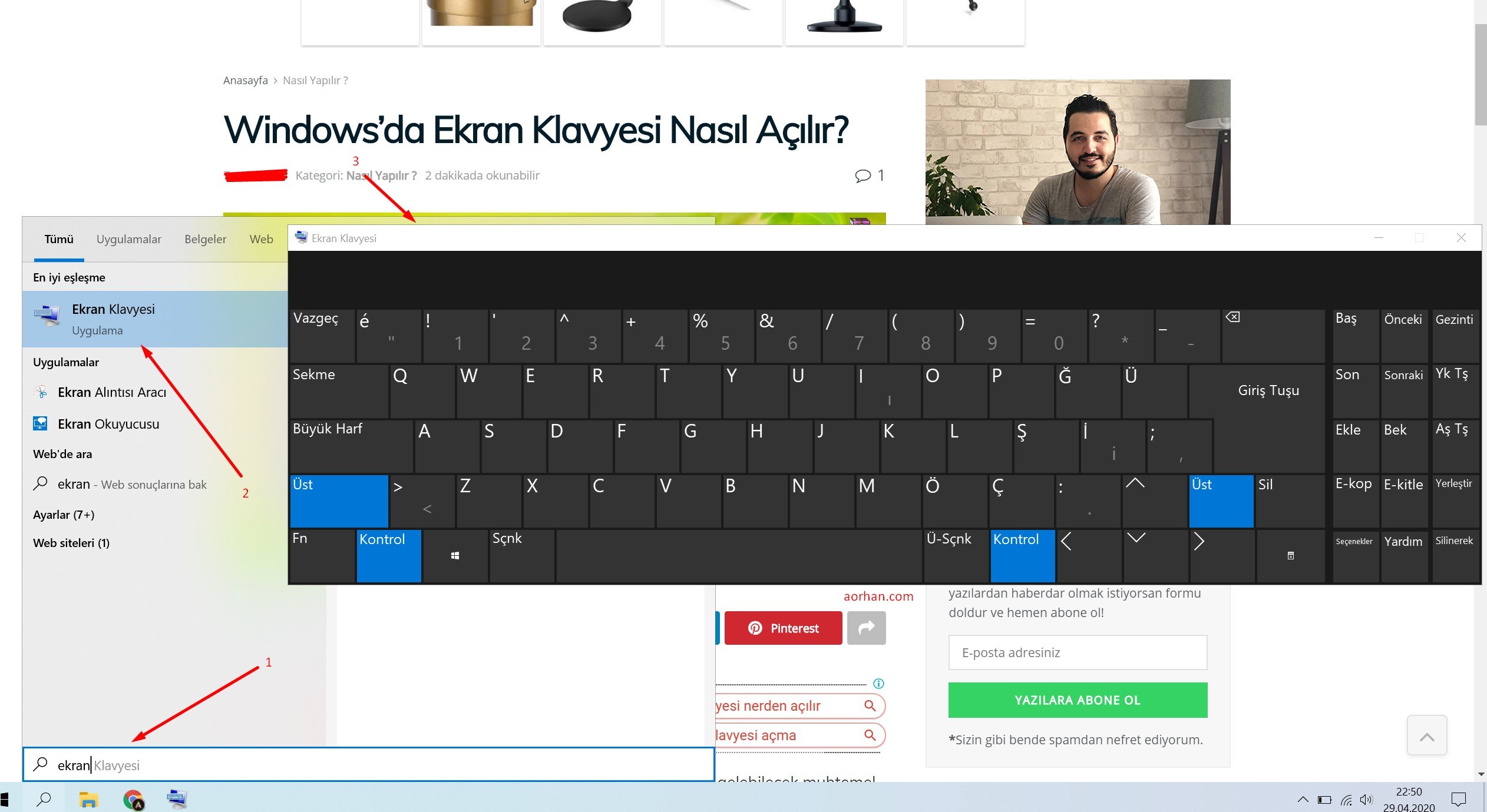Click the scroll-to-top arrow button
The height and width of the screenshot is (812, 1487).
1427,735
